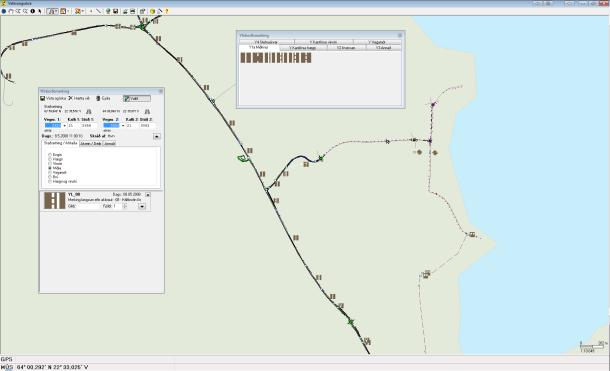
Task: Select the Brú radio option
Action: 50,177
